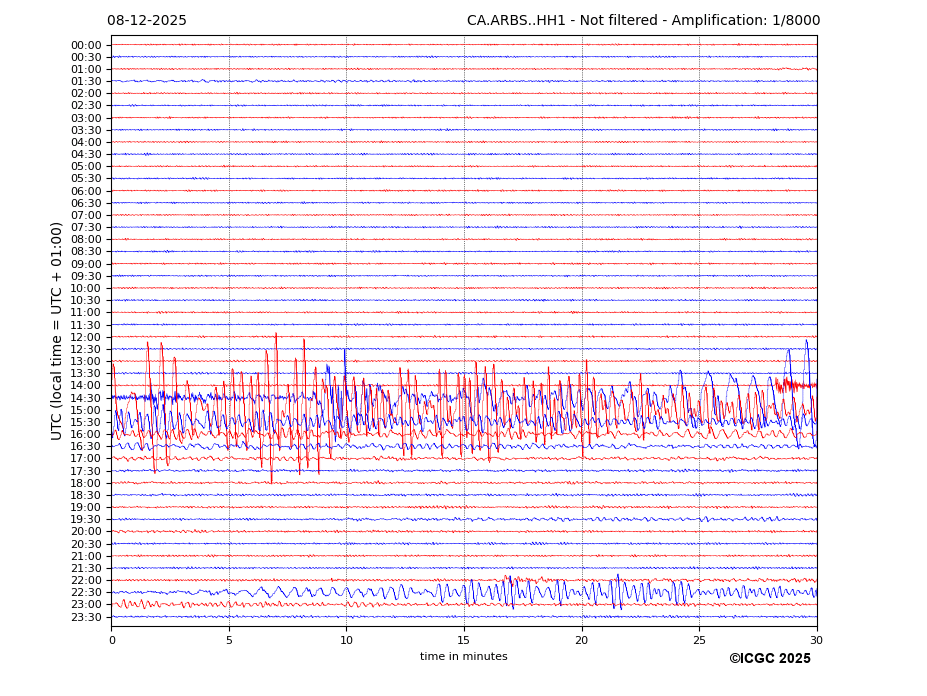Select the 14:00 time row label
The height and width of the screenshot is (696, 927).
(x=86, y=386)
